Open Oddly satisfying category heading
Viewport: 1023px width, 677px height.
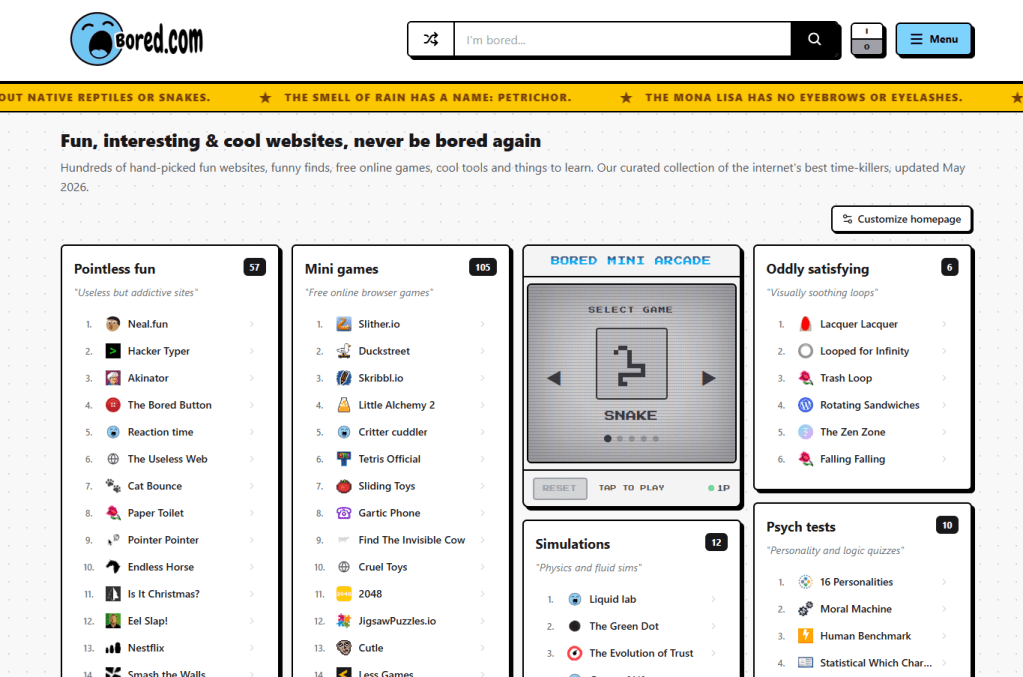coord(817,269)
